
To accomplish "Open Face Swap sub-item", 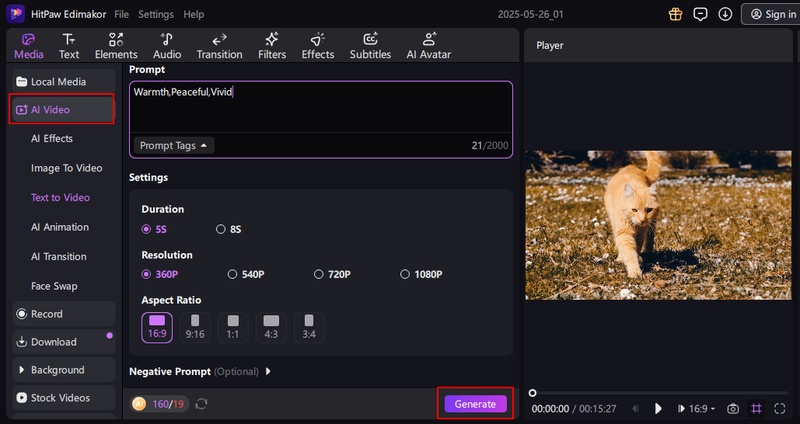I will coord(54,286).
